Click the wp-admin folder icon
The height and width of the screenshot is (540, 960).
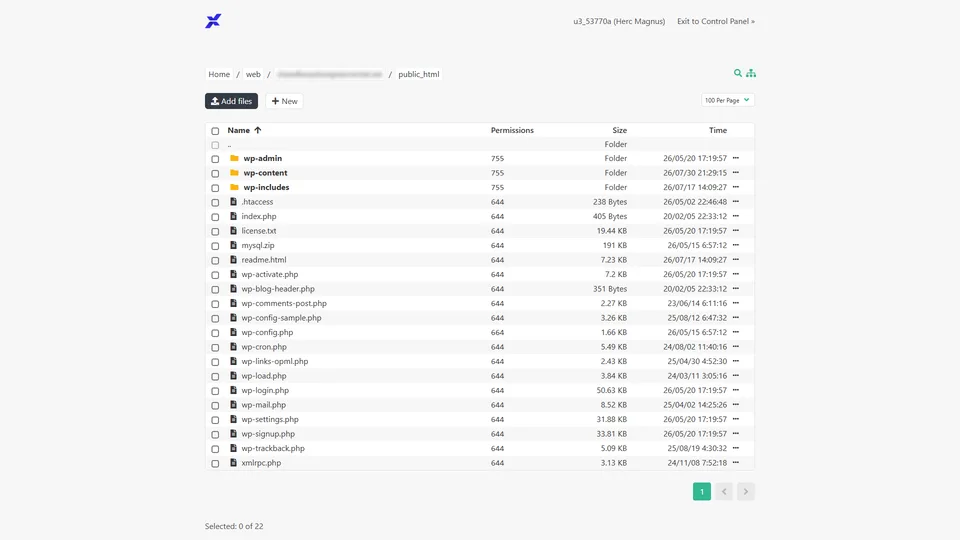[x=234, y=158]
